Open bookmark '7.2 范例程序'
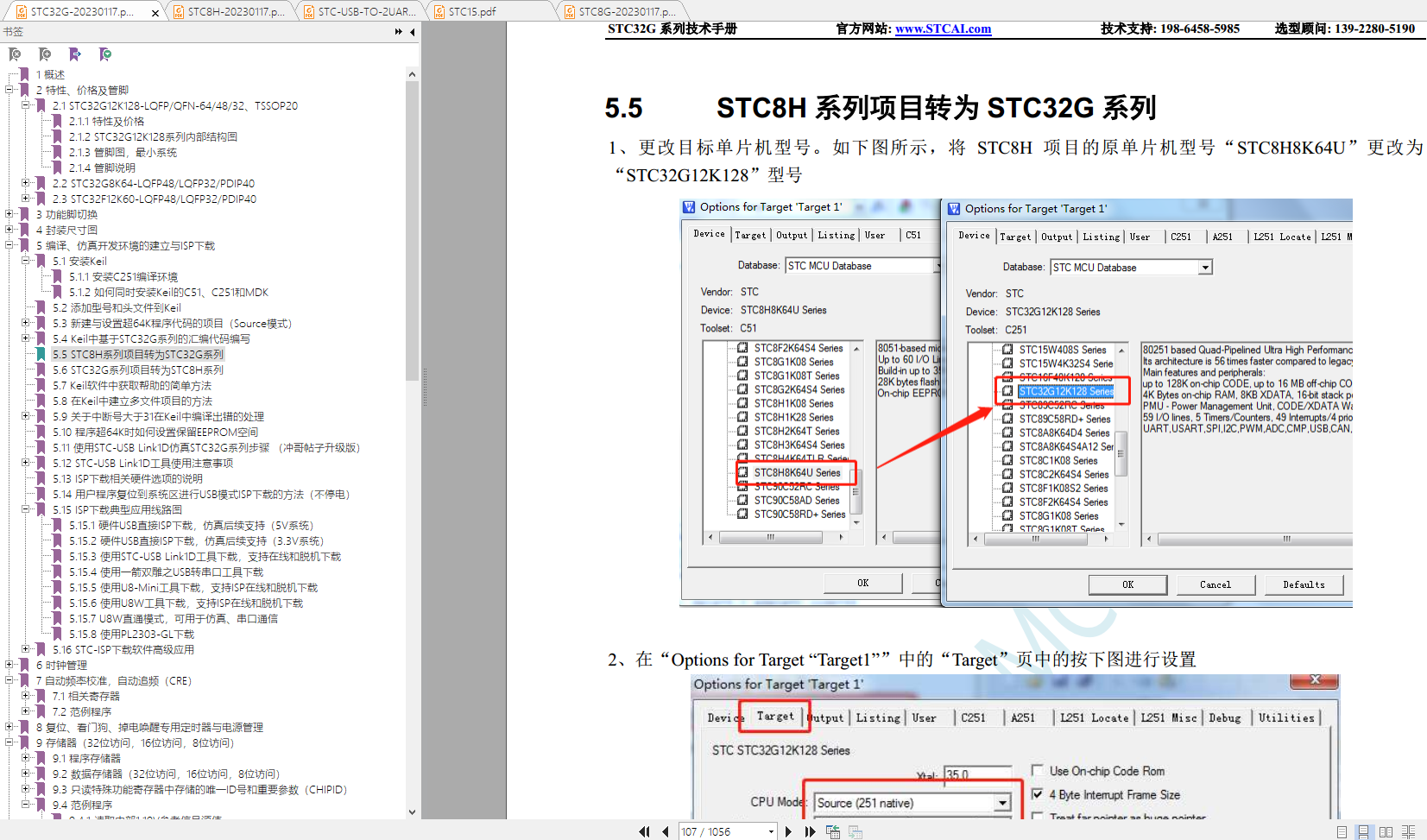 pyautogui.click(x=82, y=711)
